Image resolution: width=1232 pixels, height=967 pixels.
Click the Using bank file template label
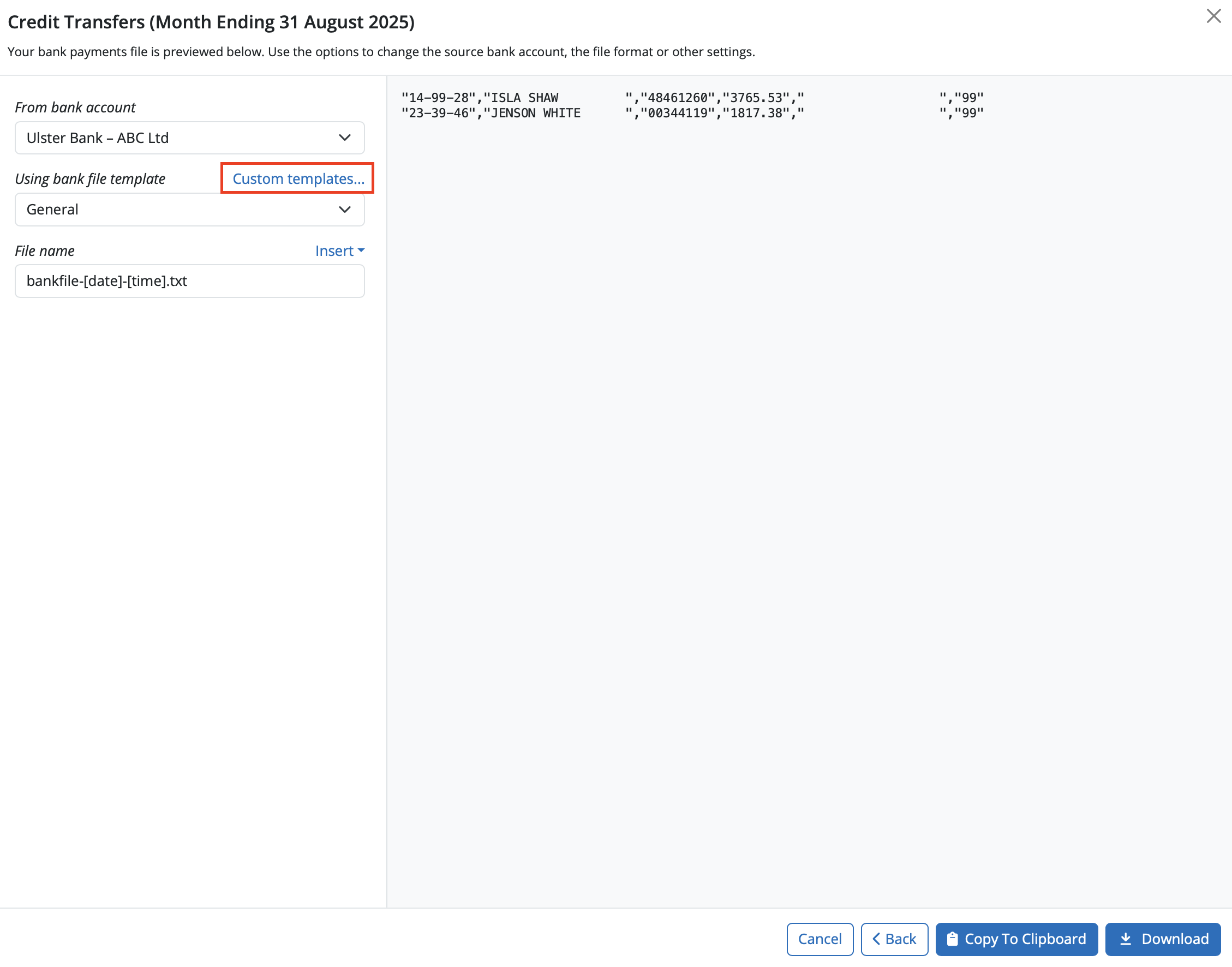[x=90, y=179]
